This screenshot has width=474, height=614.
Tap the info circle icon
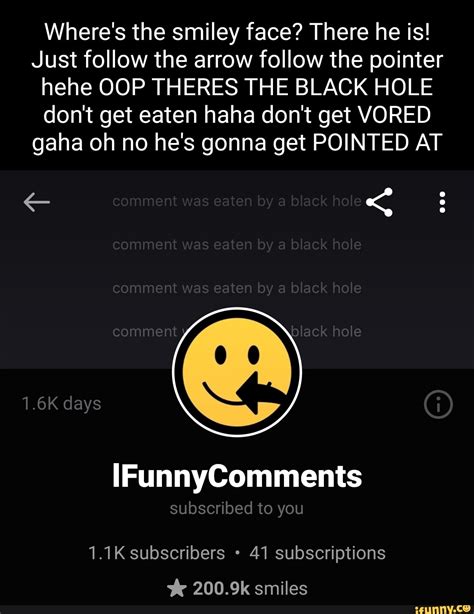point(438,404)
